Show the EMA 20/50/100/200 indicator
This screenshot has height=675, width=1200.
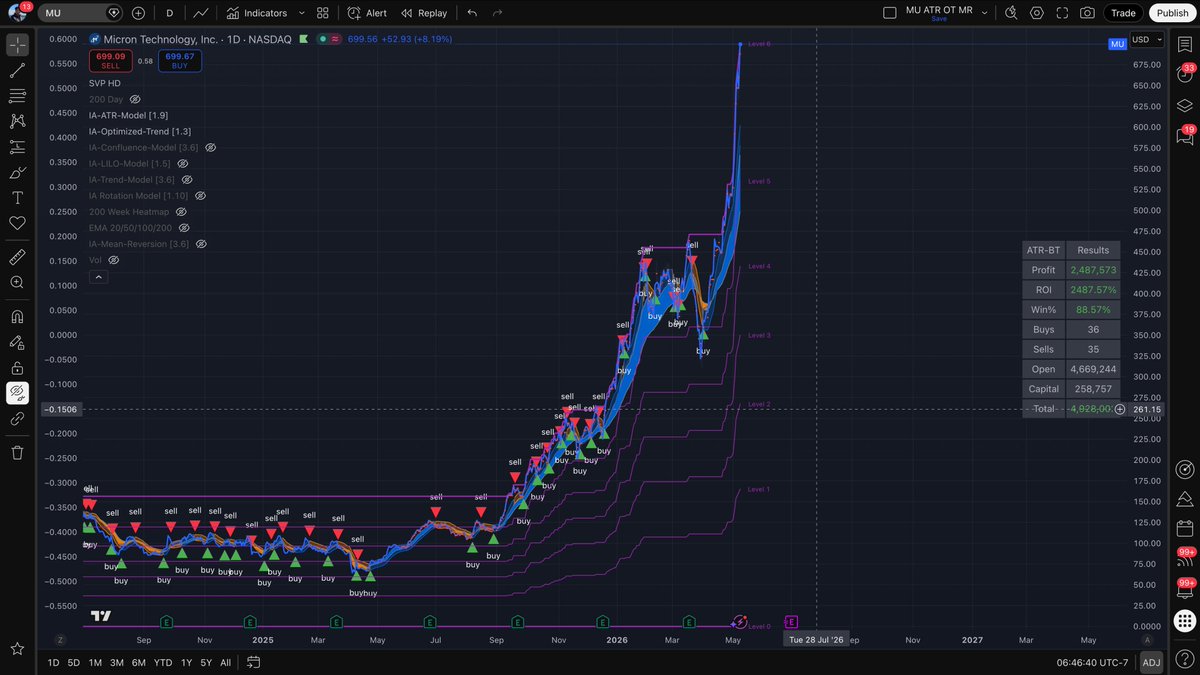coord(183,228)
